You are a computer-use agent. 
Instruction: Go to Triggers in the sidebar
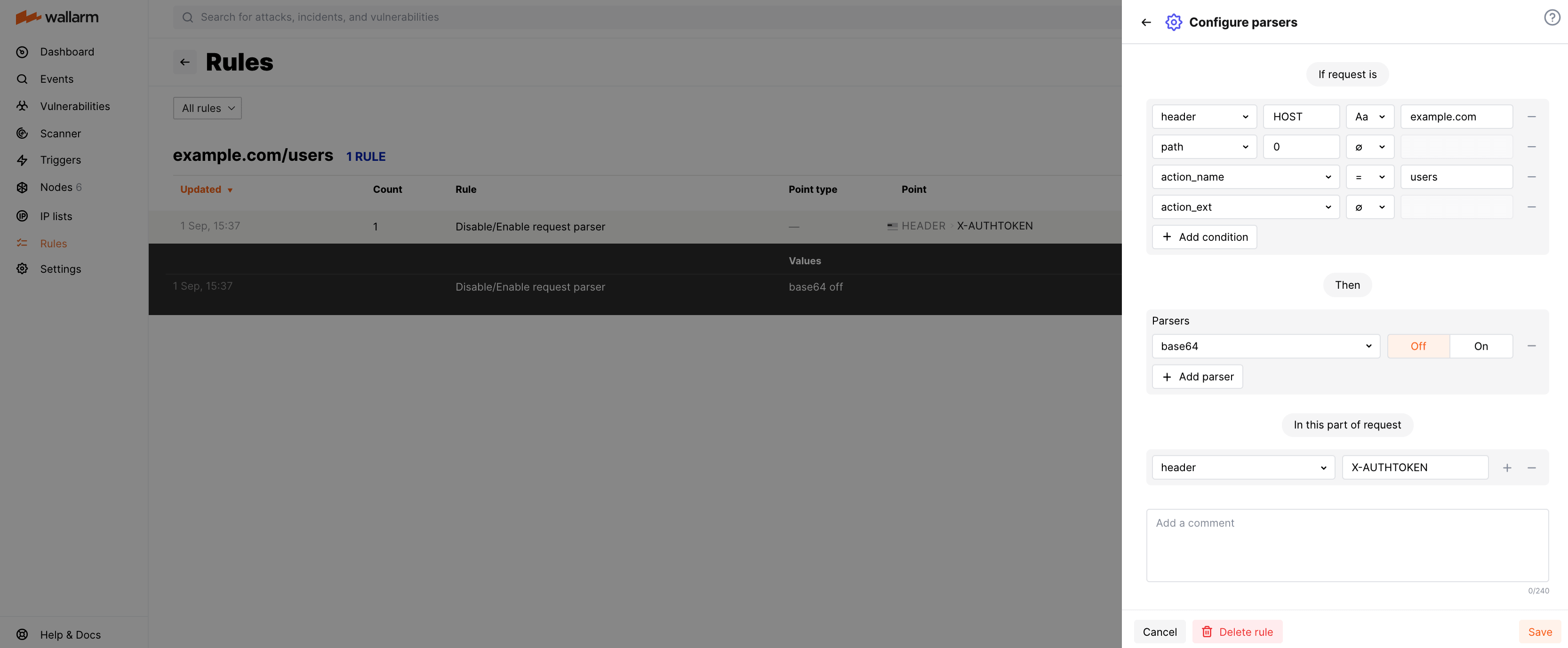coord(60,160)
